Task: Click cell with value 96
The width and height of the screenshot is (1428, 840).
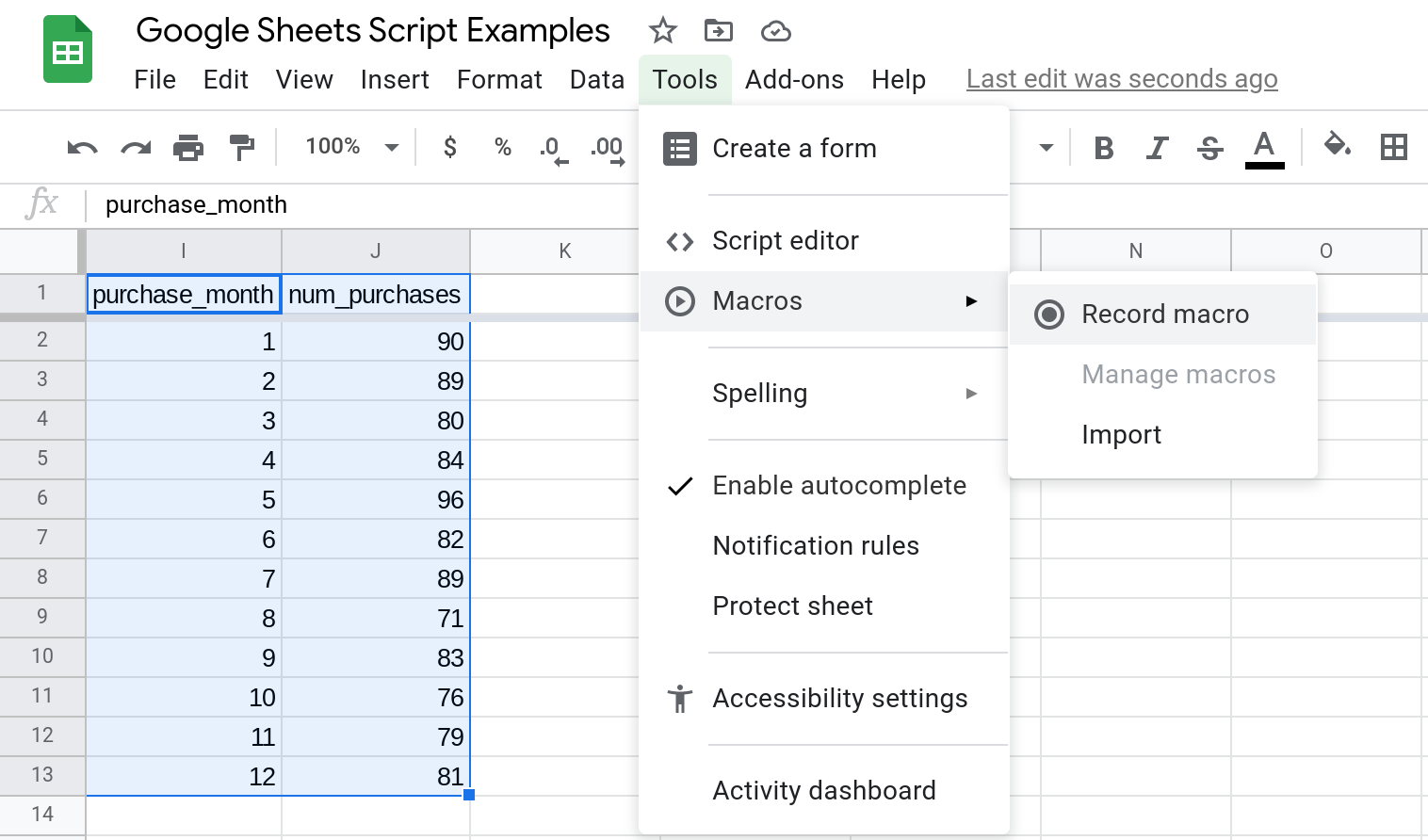Action: (376, 499)
